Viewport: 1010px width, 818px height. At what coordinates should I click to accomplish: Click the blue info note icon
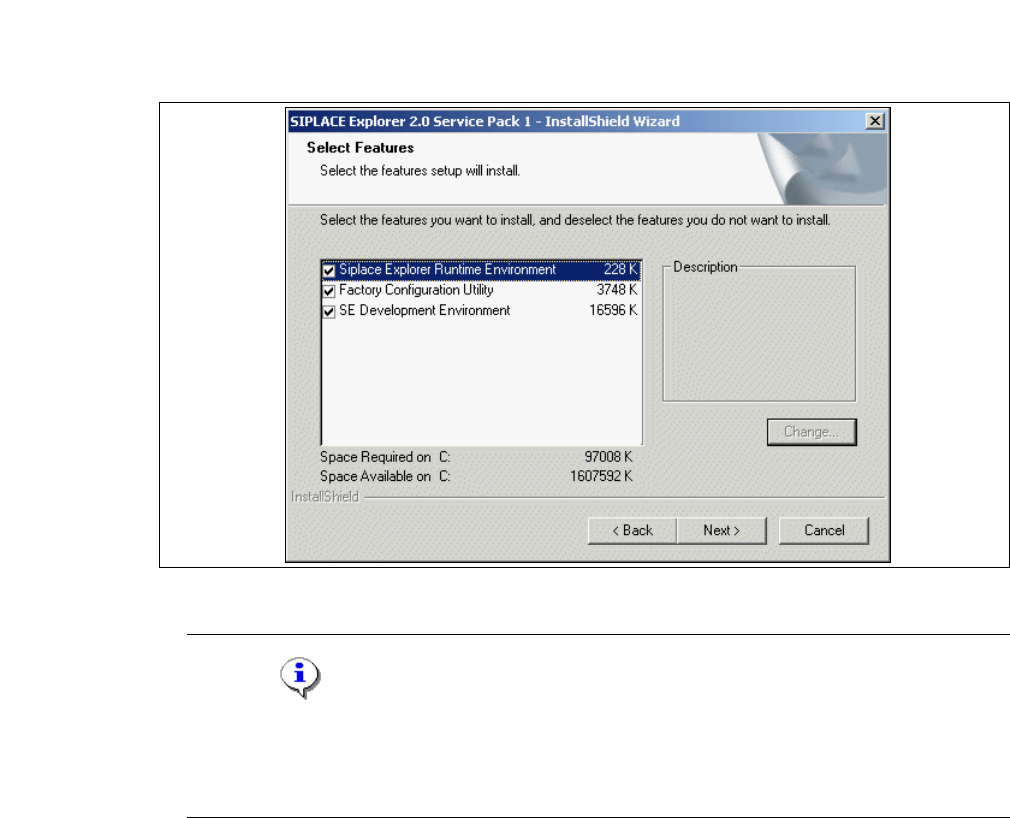pyautogui.click(x=300, y=678)
